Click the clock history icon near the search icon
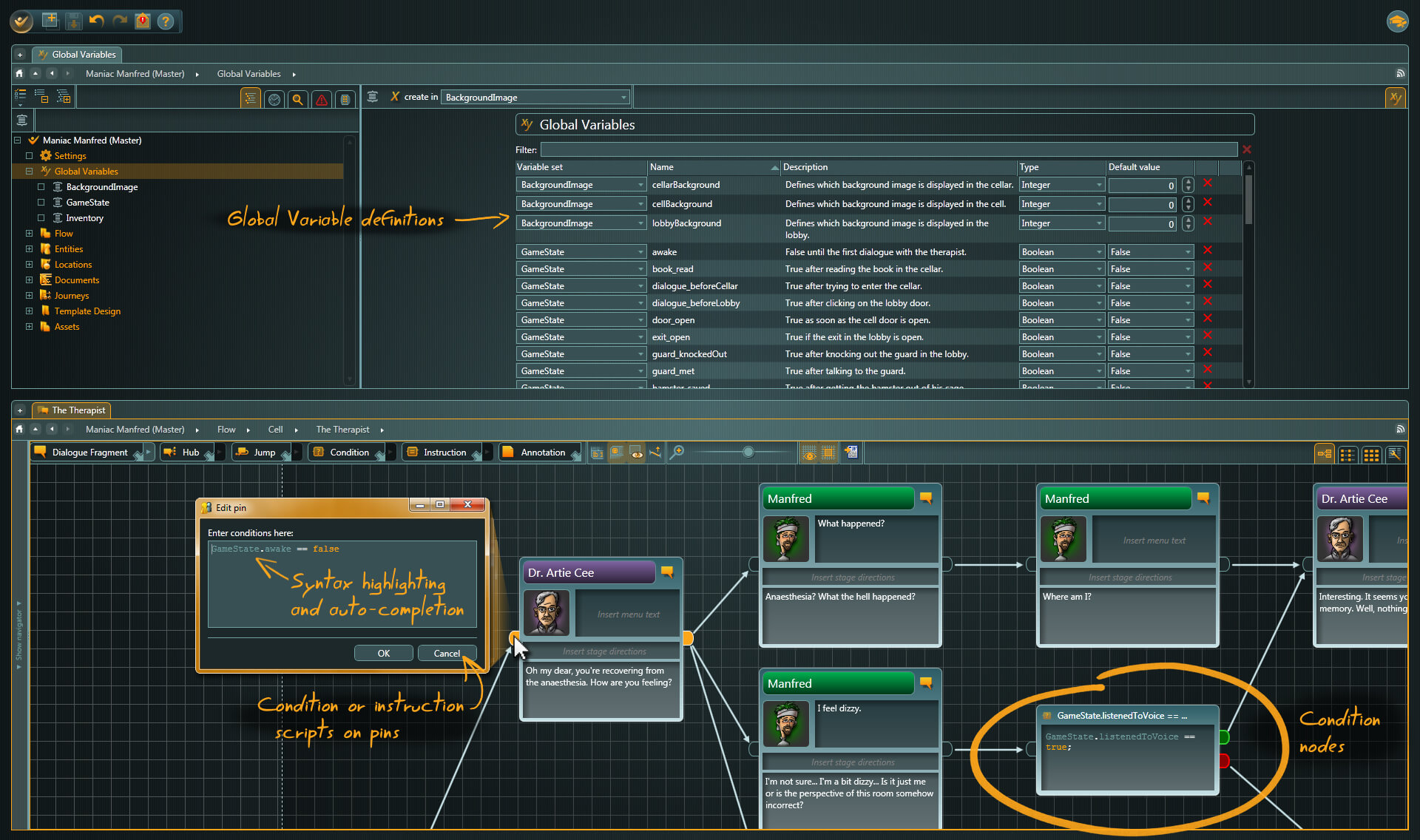The width and height of the screenshot is (1420, 840). click(x=274, y=99)
